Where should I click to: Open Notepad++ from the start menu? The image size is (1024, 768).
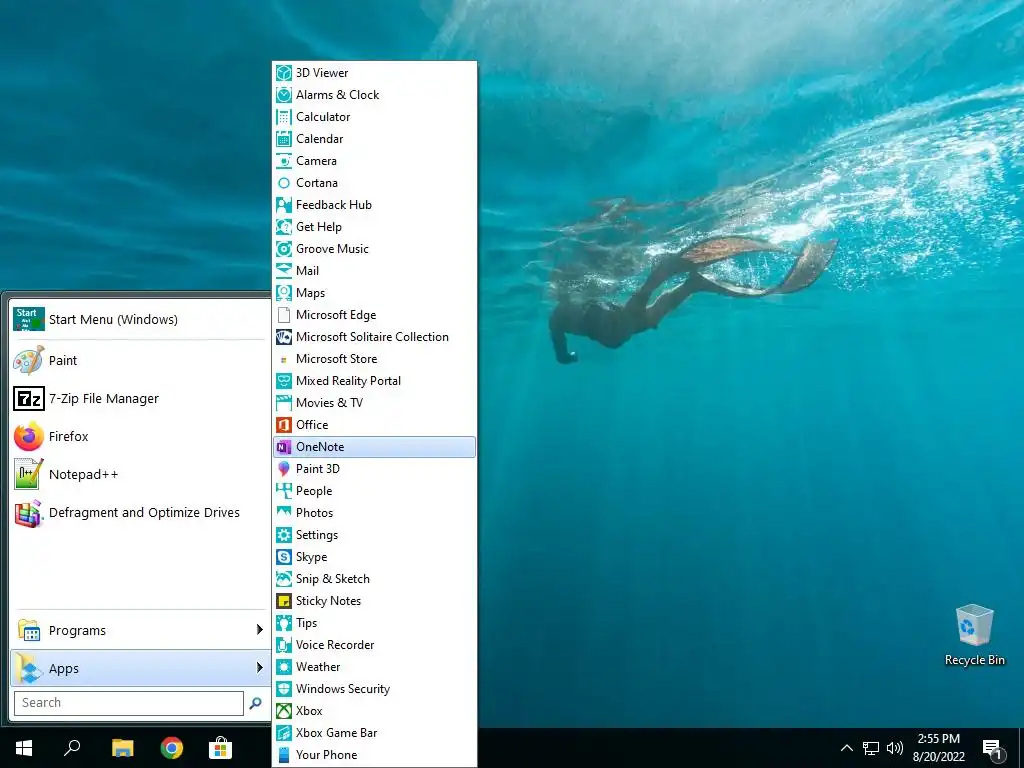click(x=140, y=475)
